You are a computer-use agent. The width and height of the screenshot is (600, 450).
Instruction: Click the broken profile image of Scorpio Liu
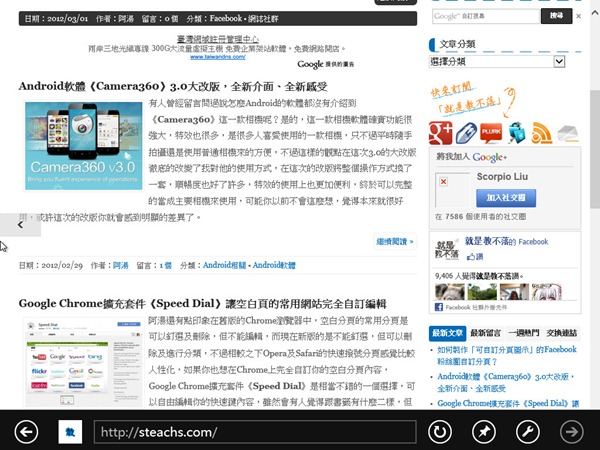point(453,190)
